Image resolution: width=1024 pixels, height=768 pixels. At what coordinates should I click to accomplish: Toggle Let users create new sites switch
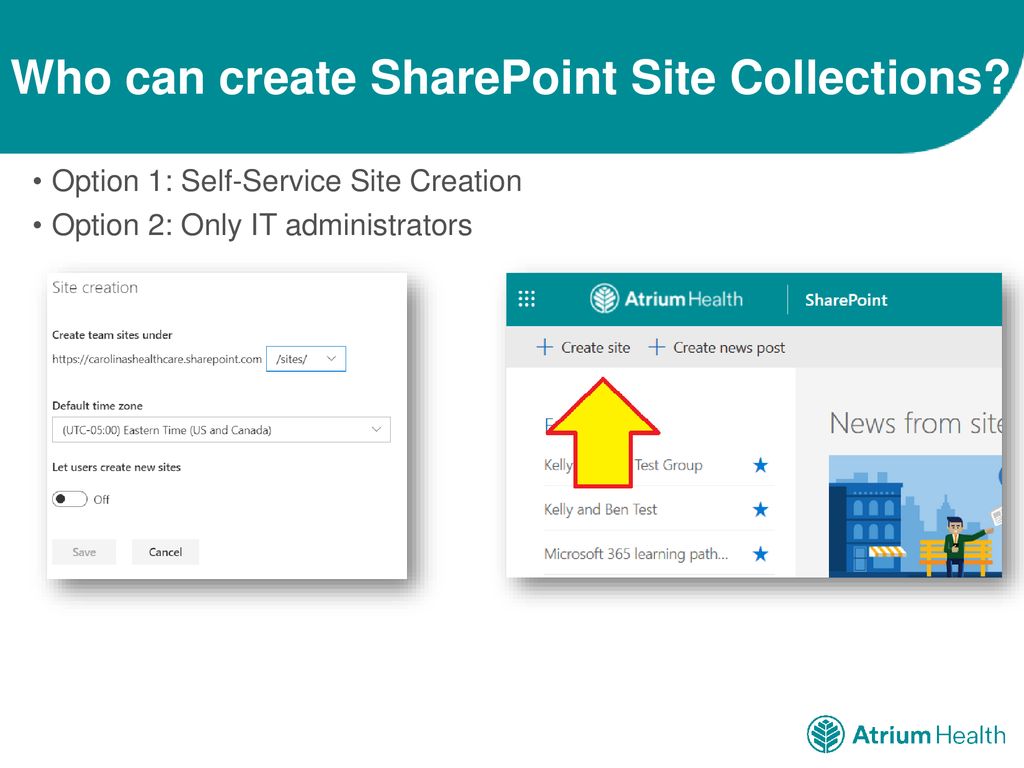[69, 499]
